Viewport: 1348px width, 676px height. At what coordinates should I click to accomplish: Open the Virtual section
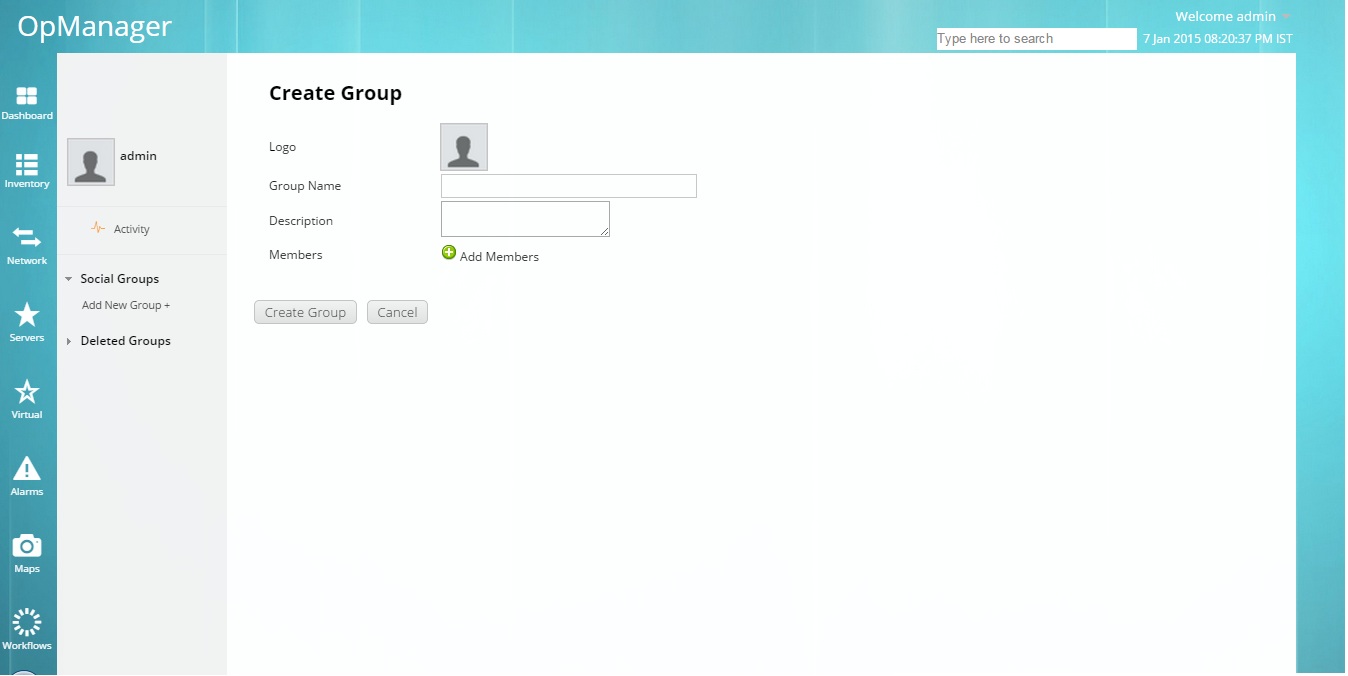pos(27,396)
